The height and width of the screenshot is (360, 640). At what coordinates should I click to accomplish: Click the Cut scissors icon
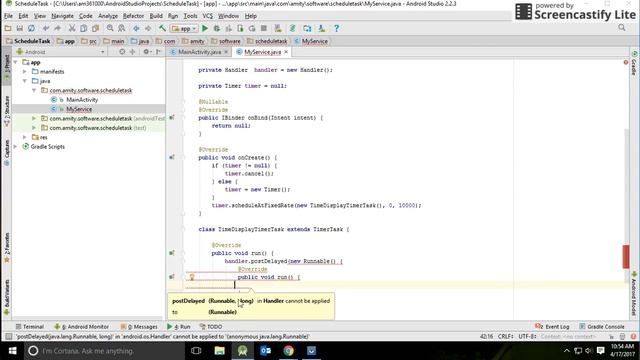pos(72,28)
